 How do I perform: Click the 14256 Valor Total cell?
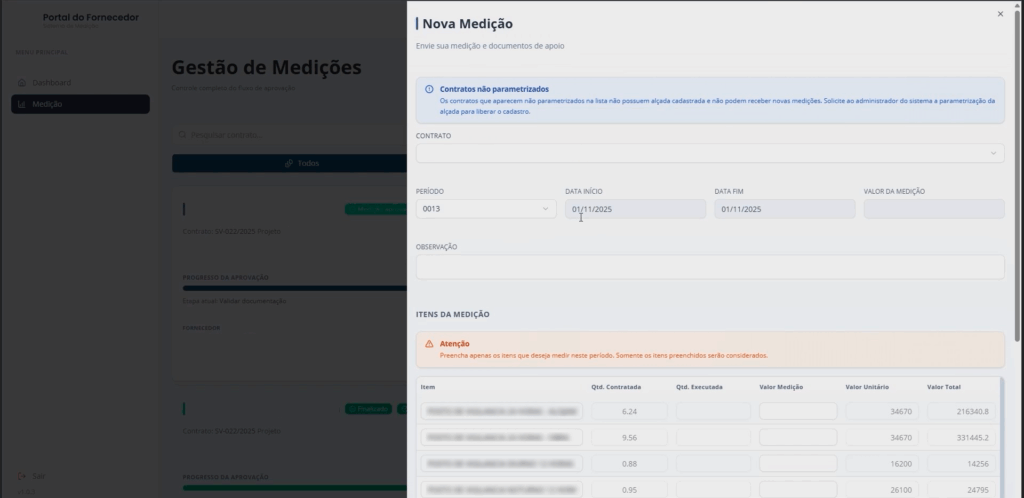(963, 463)
